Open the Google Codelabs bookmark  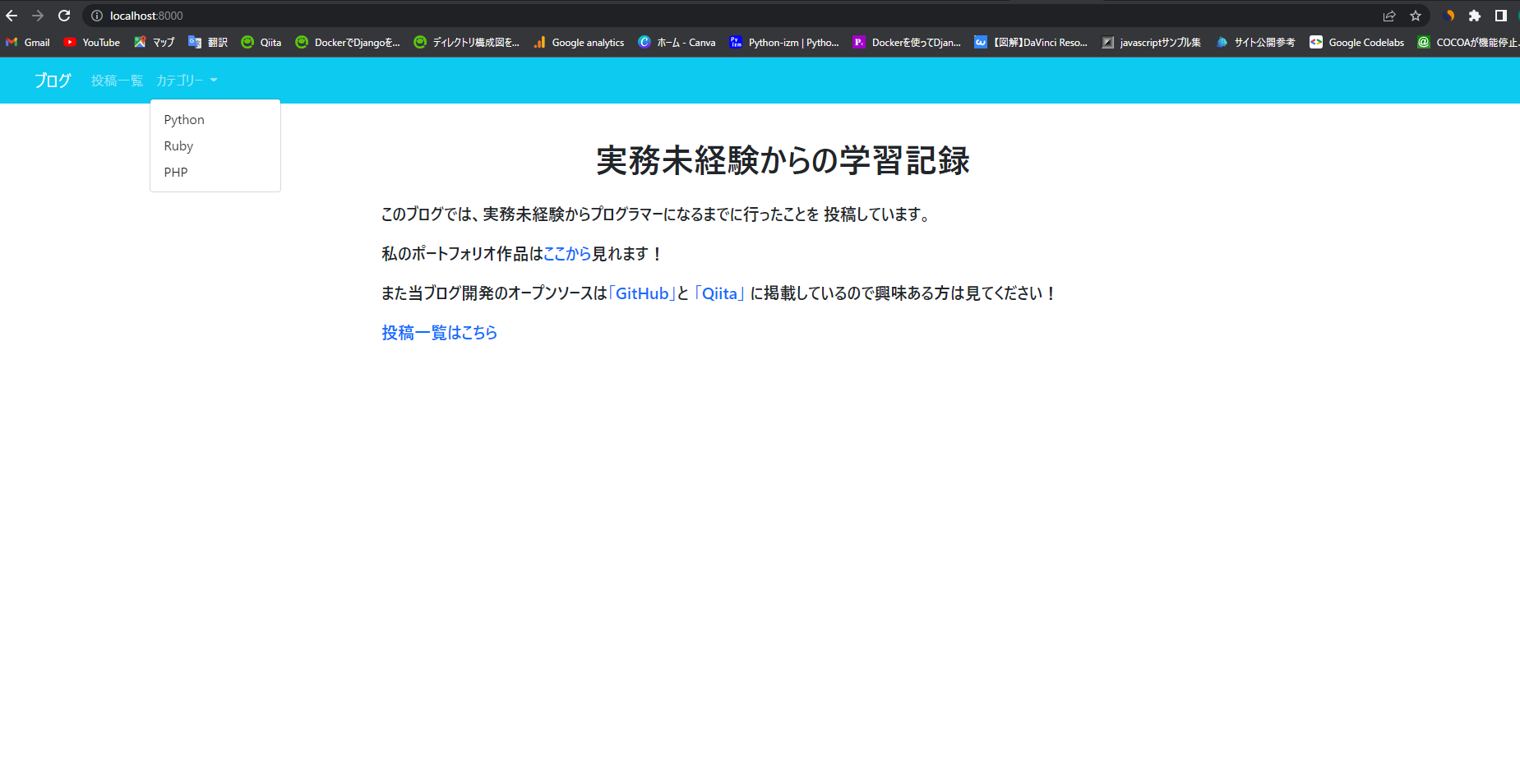[1357, 42]
